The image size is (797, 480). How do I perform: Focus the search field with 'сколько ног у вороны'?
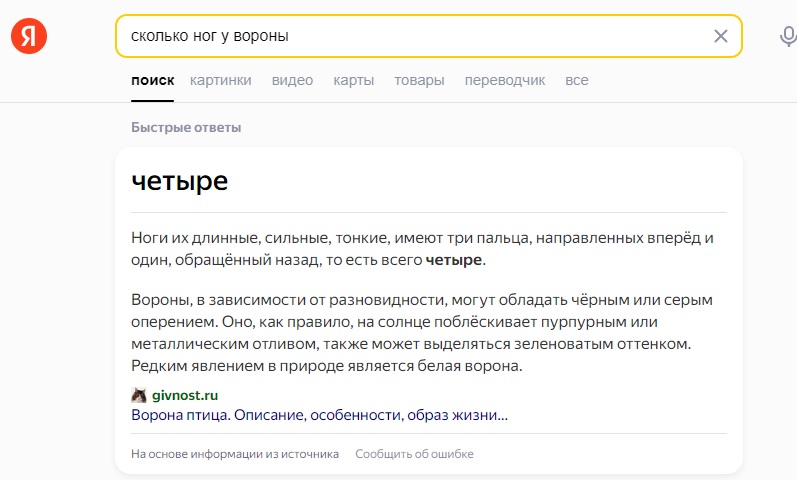[428, 36]
